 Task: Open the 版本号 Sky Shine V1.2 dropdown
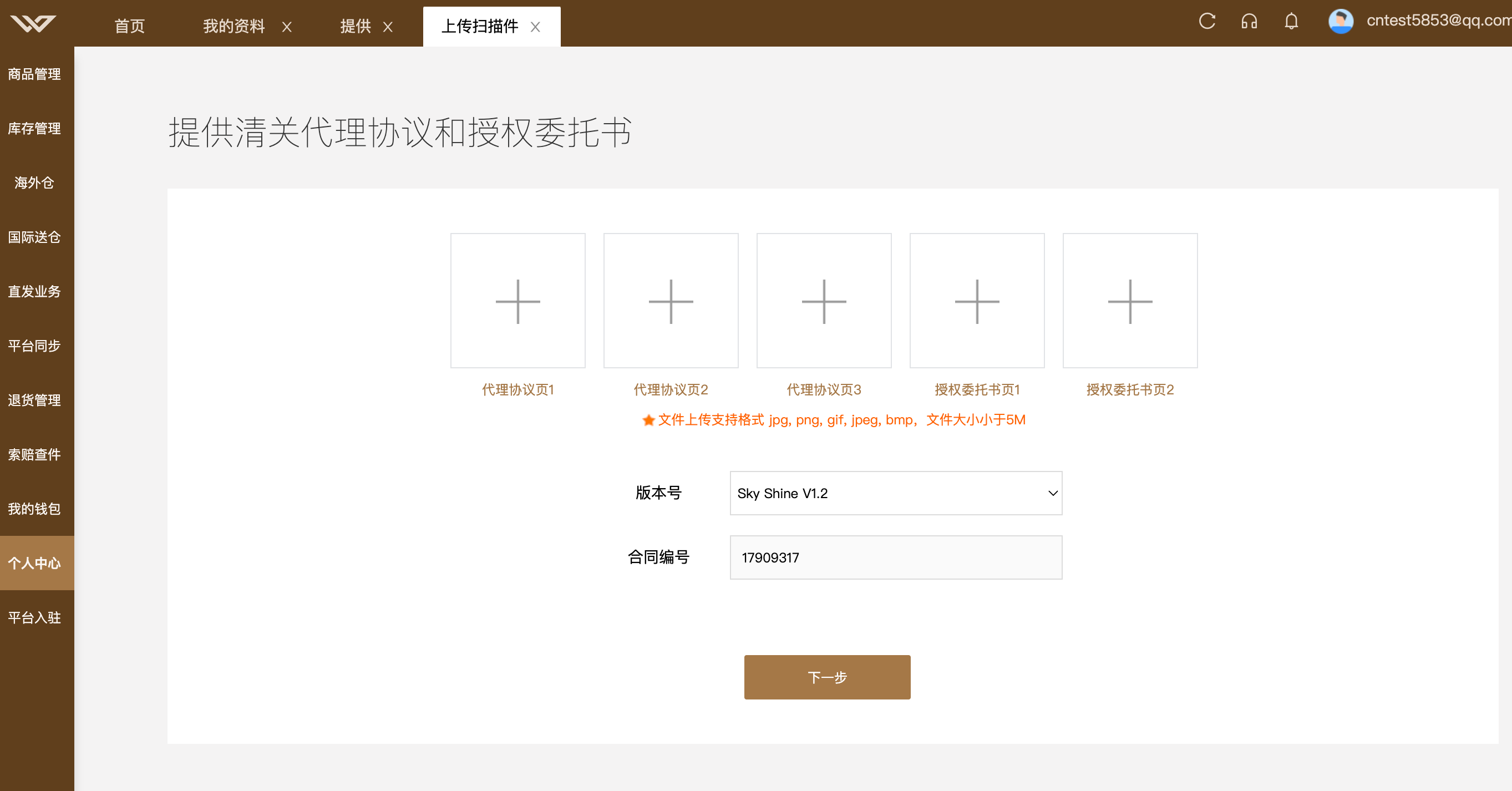point(896,493)
